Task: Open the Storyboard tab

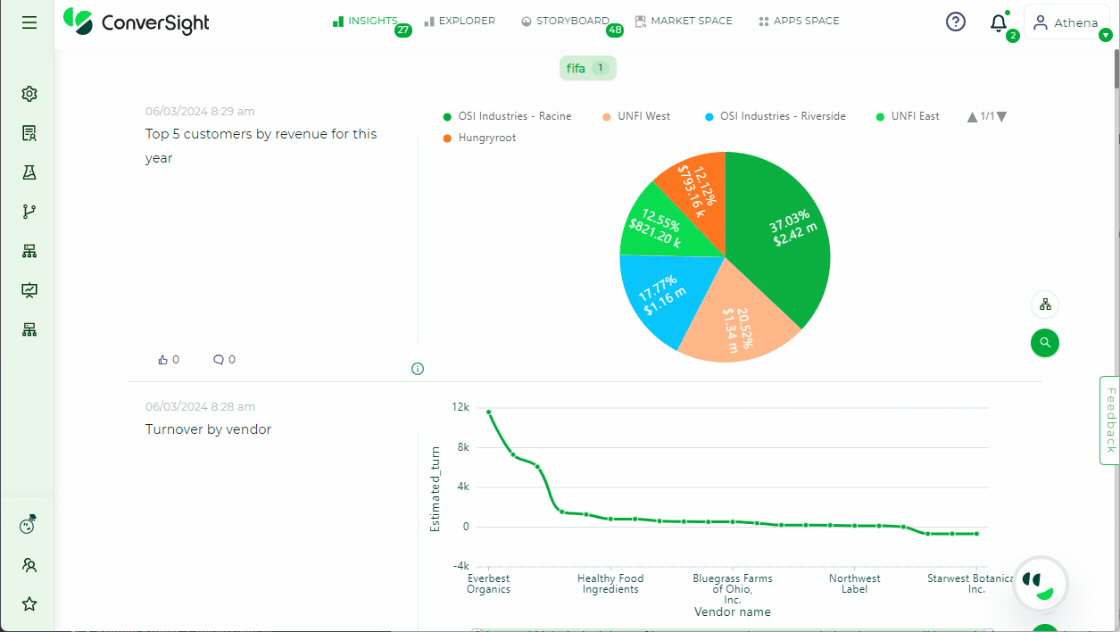Action: [566, 21]
